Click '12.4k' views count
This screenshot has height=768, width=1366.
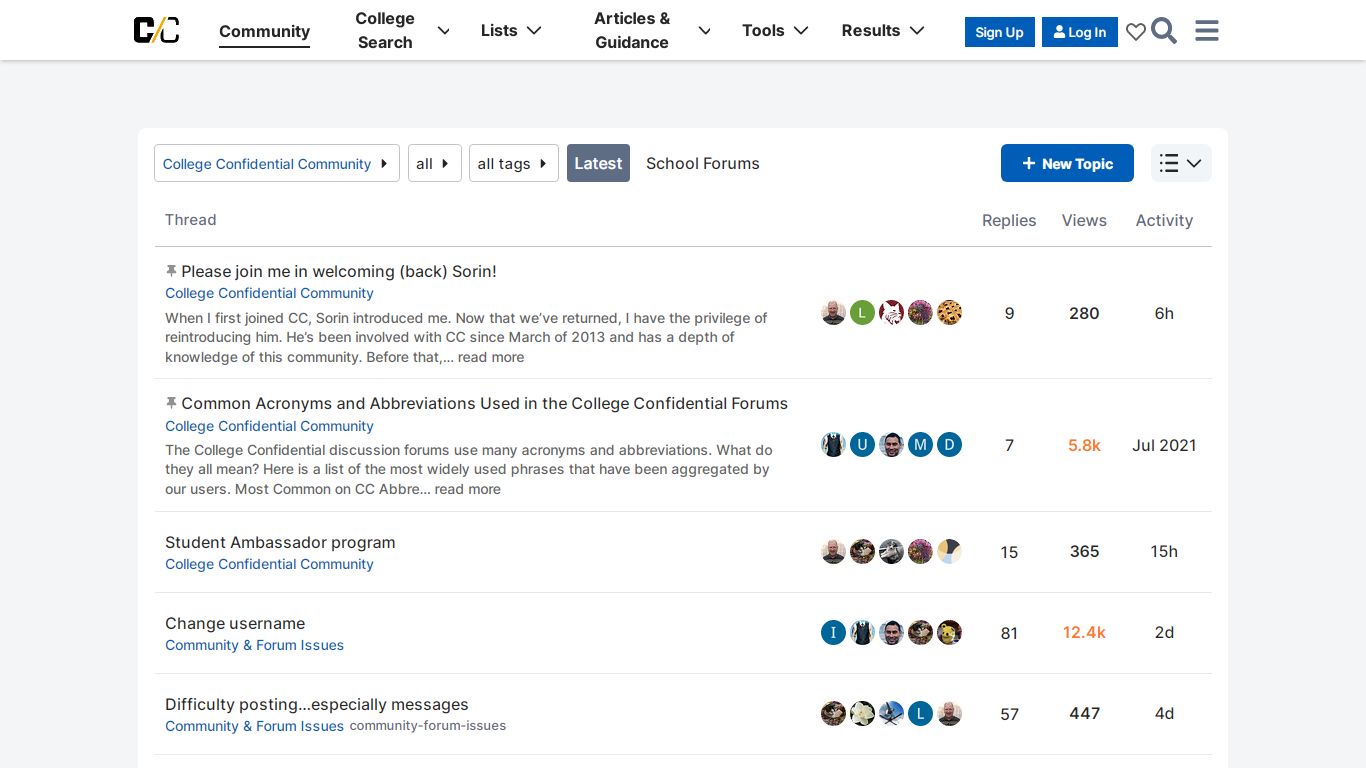pos(1084,632)
